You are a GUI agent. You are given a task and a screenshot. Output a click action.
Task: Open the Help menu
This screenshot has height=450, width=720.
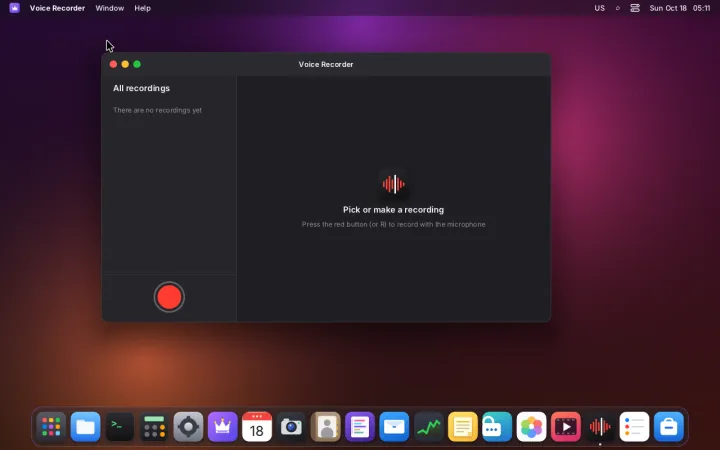[142, 8]
